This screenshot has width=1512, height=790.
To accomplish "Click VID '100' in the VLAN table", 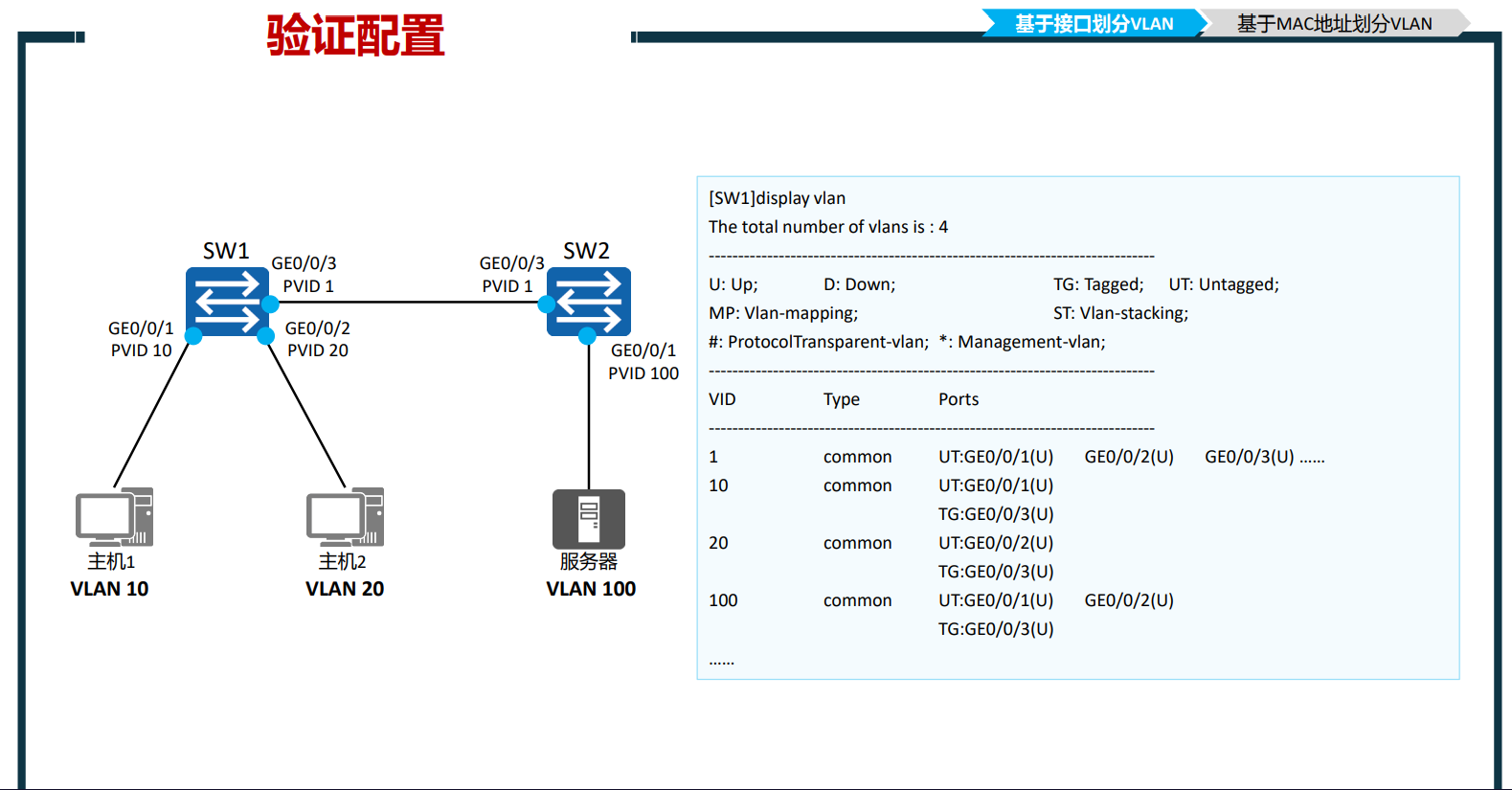I will 723,600.
